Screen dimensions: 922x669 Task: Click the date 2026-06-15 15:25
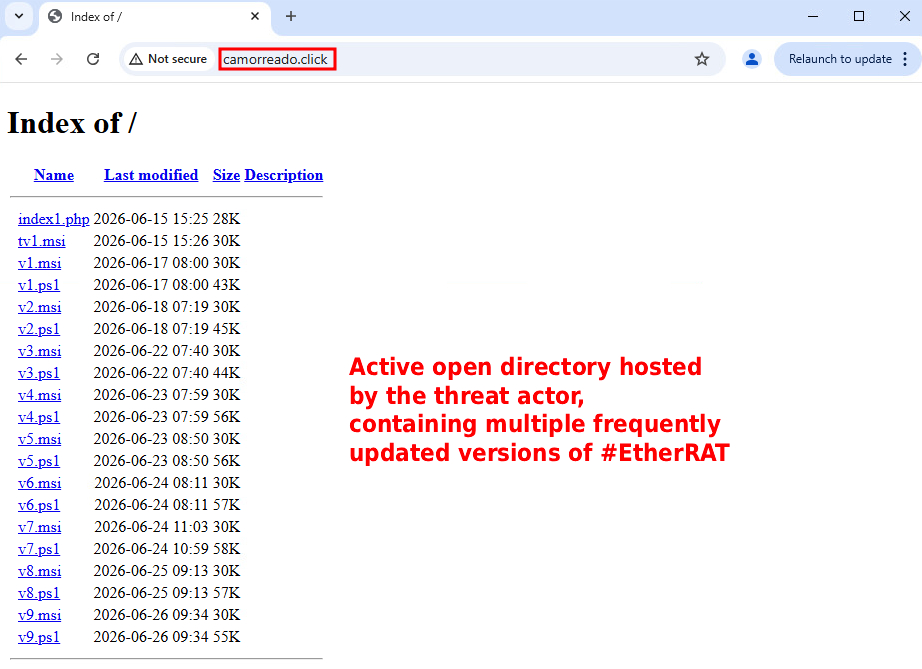pyautogui.click(x=151, y=219)
